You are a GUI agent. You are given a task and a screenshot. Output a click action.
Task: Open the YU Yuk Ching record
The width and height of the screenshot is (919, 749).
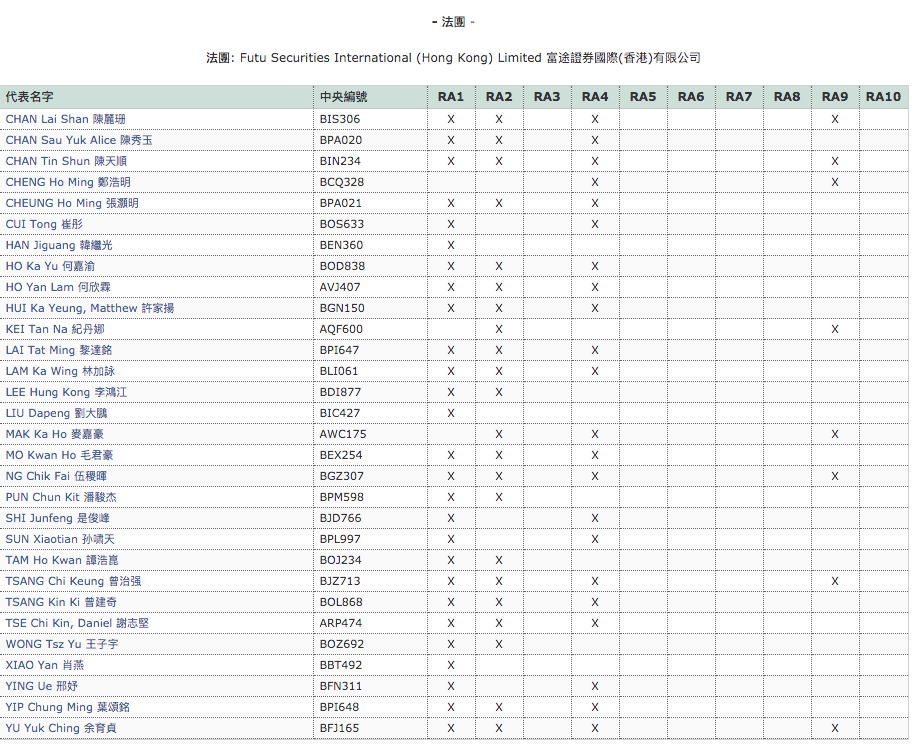pos(61,728)
